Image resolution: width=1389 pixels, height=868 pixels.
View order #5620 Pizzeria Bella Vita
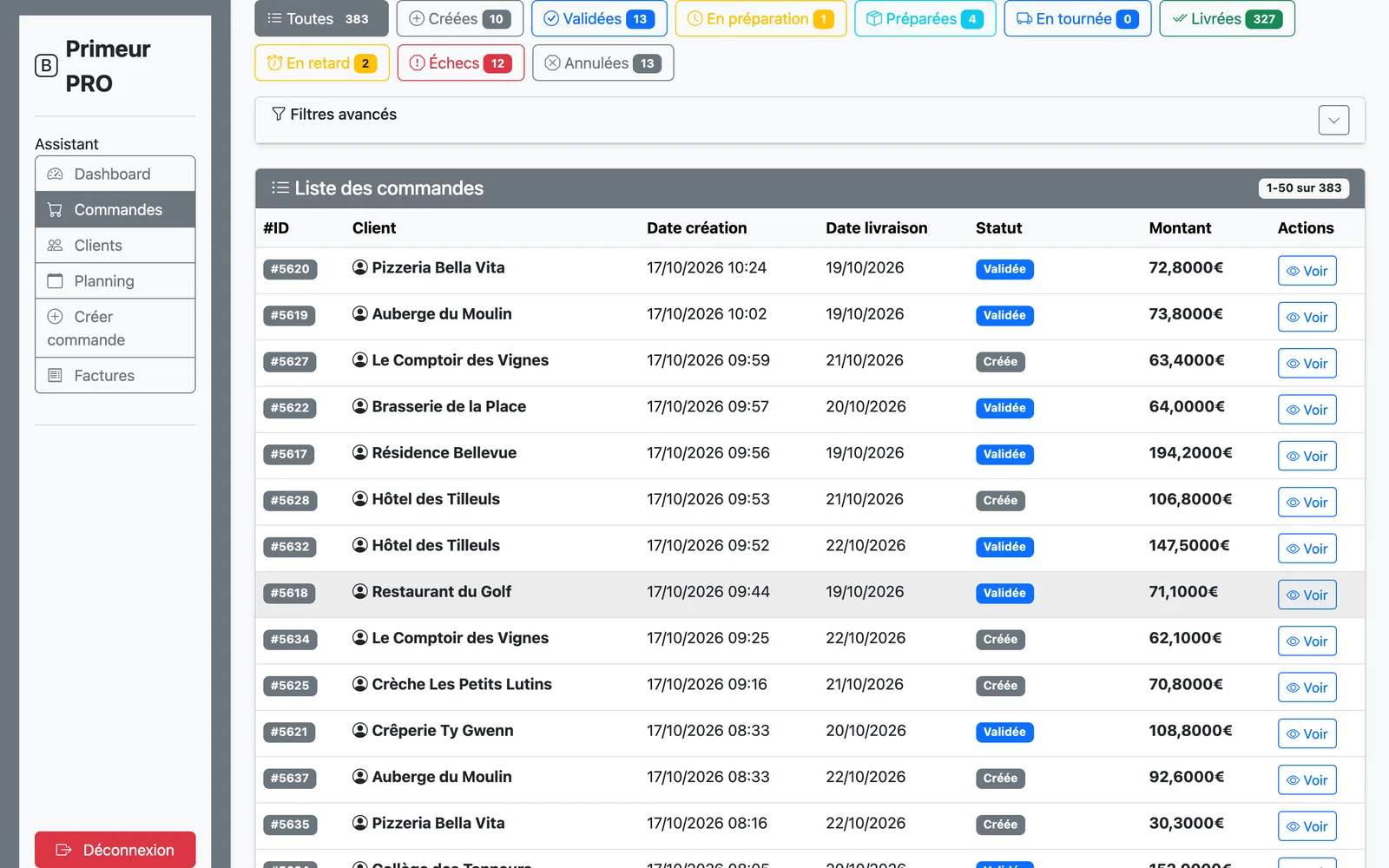[x=1307, y=271]
